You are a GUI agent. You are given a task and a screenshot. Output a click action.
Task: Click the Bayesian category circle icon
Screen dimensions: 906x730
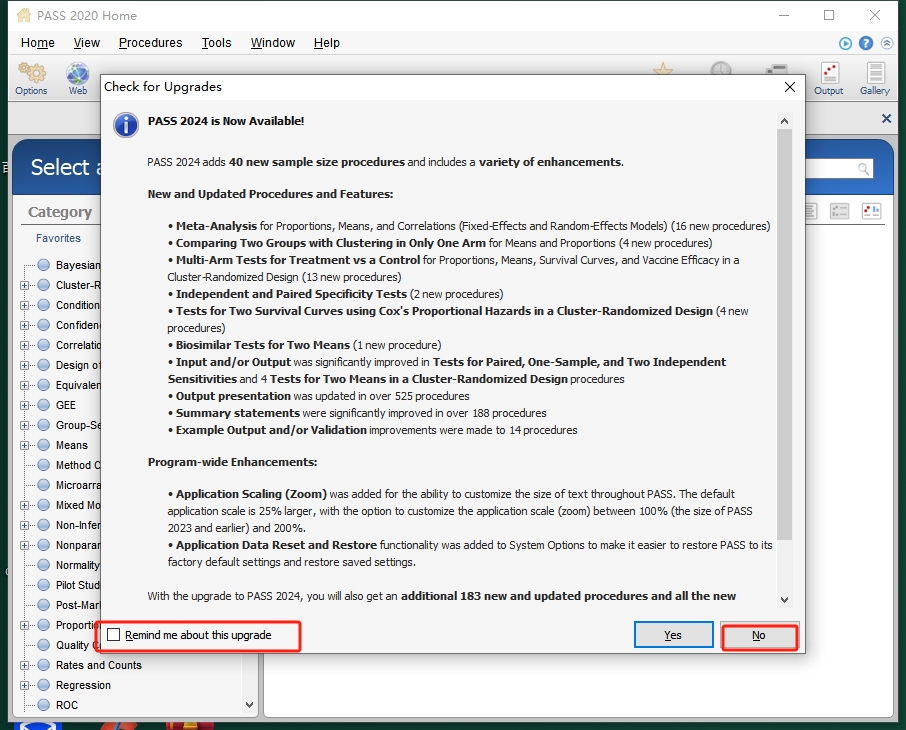(43, 265)
